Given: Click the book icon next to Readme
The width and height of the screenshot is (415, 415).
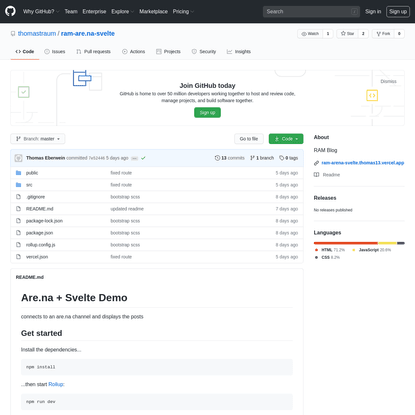Looking at the screenshot, I should click(x=316, y=175).
